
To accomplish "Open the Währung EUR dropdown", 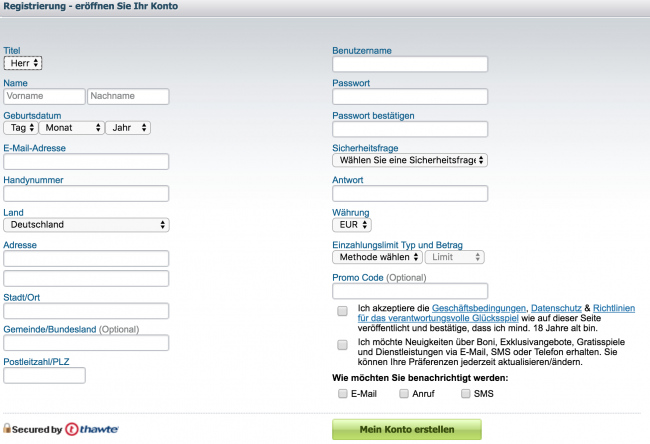I will pos(352,225).
